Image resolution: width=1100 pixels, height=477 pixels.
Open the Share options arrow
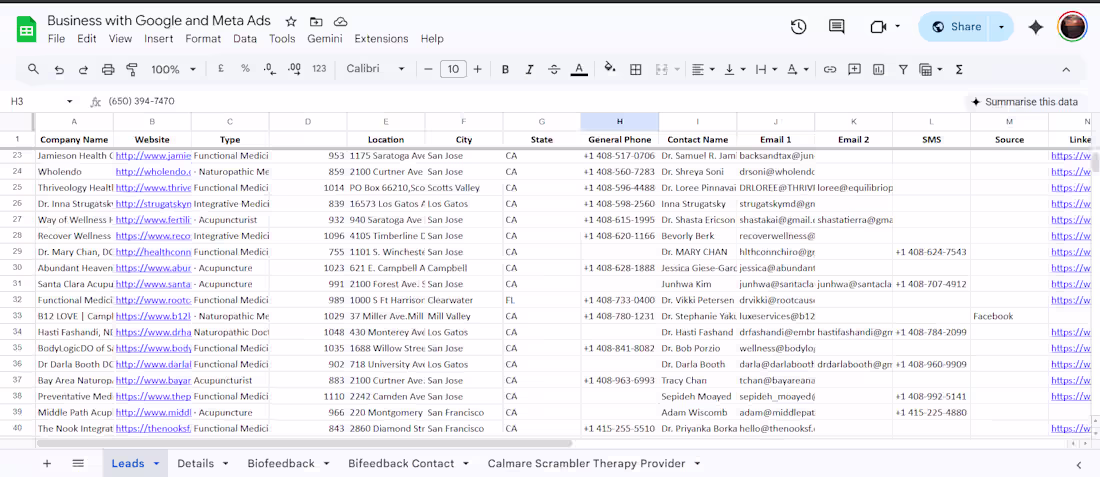click(1002, 27)
